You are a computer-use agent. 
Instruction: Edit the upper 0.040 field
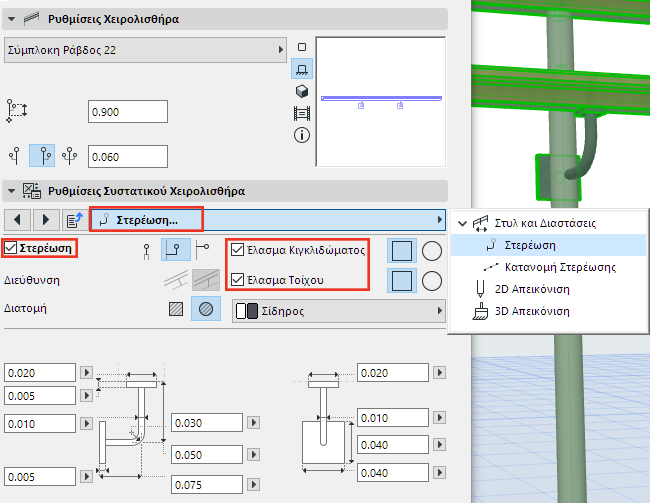(x=393, y=445)
